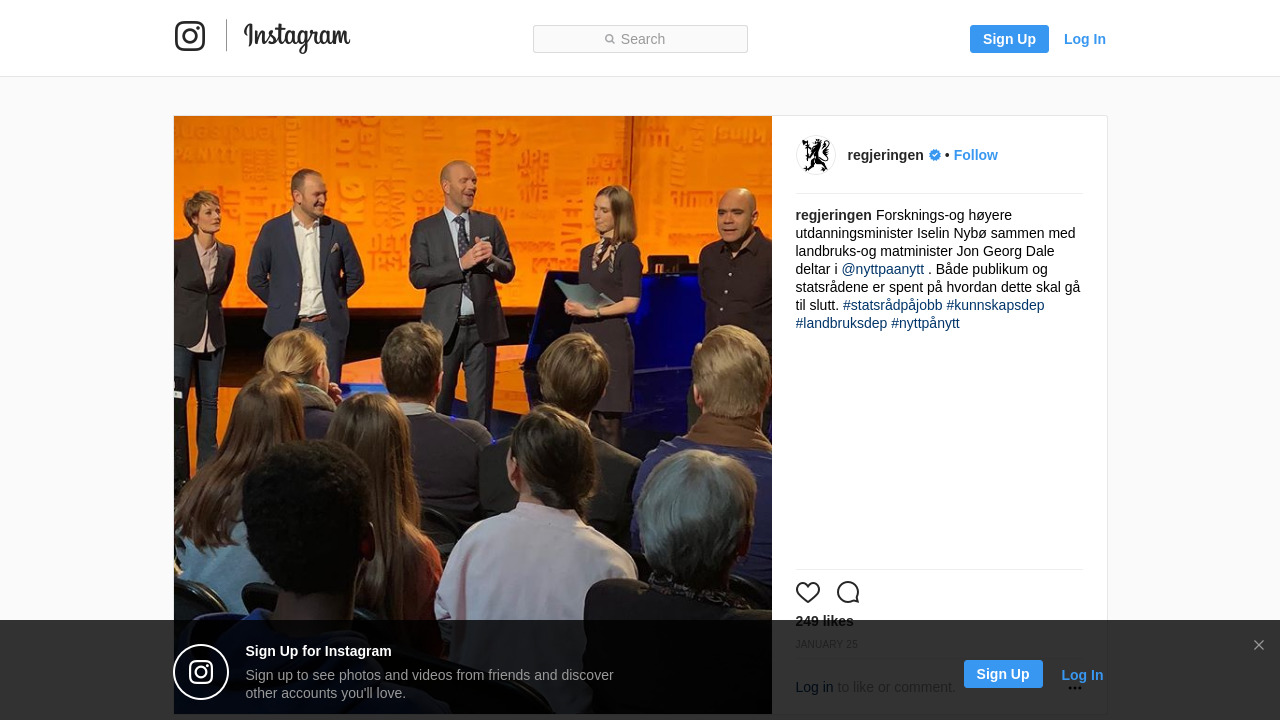Open the more options ellipsis menu
1280x720 pixels.
tap(1075, 688)
